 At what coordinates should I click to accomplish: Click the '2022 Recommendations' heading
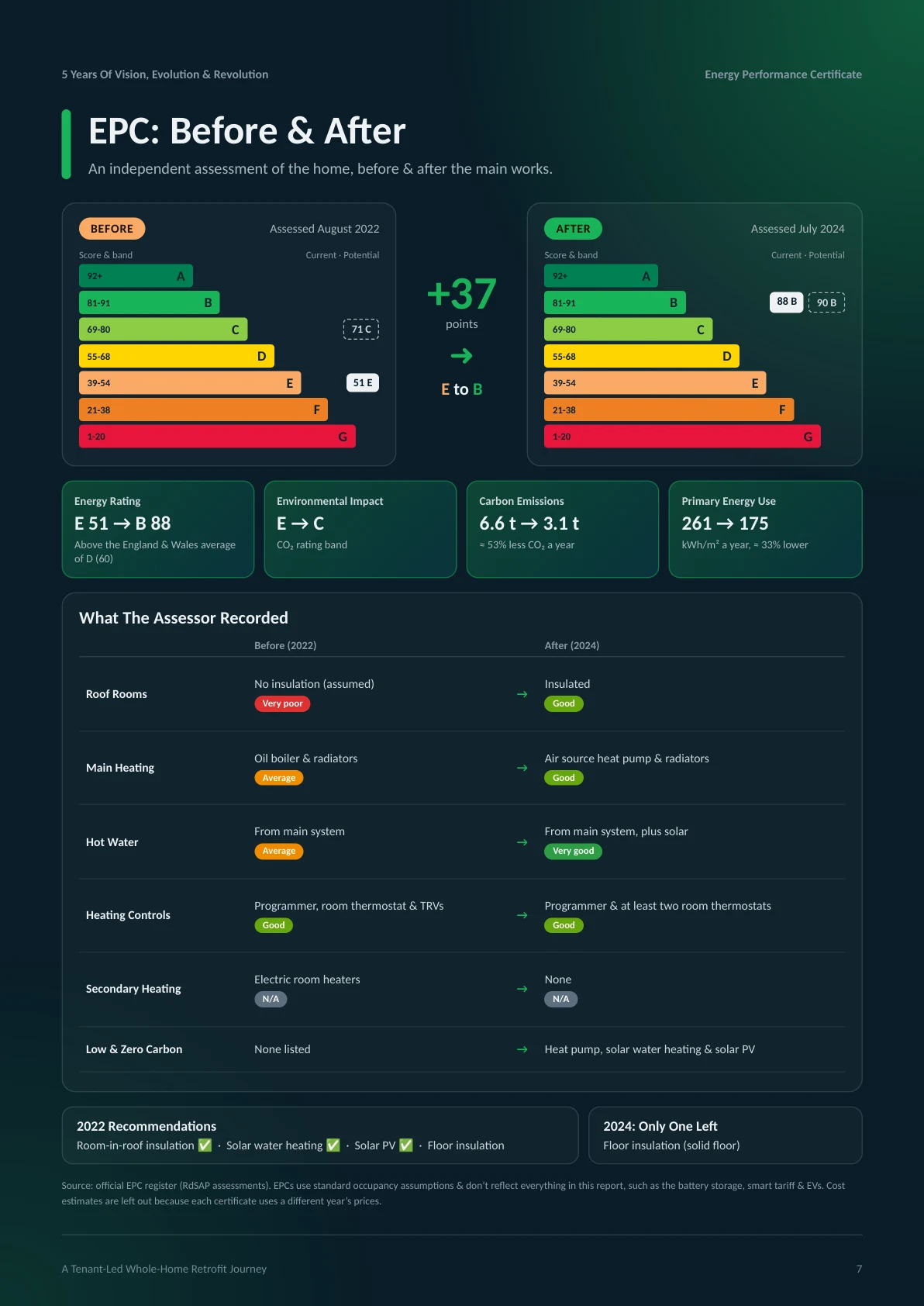(x=147, y=1126)
